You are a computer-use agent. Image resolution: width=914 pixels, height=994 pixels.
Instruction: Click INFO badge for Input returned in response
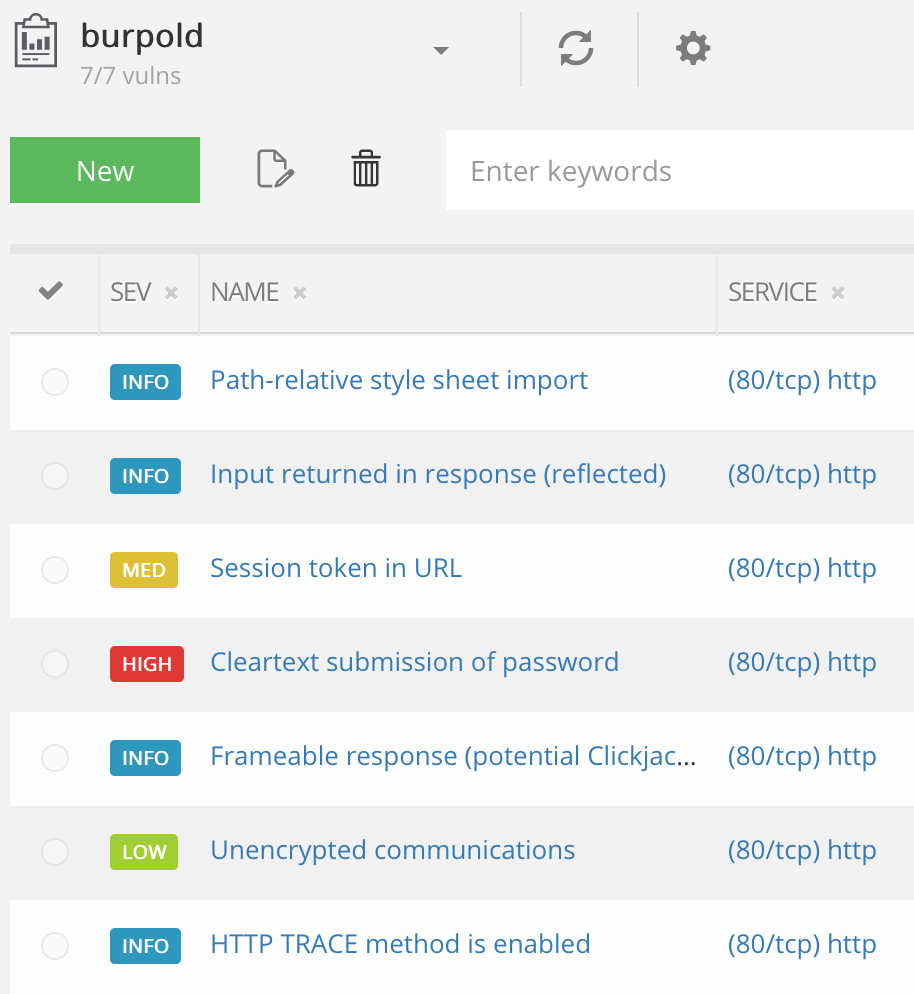pyautogui.click(x=145, y=475)
